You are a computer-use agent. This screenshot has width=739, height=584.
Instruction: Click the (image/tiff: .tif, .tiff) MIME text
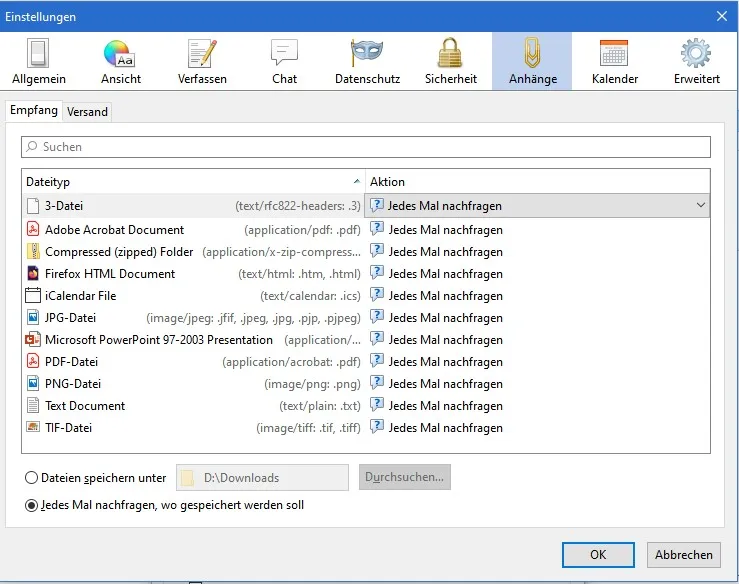(x=308, y=428)
